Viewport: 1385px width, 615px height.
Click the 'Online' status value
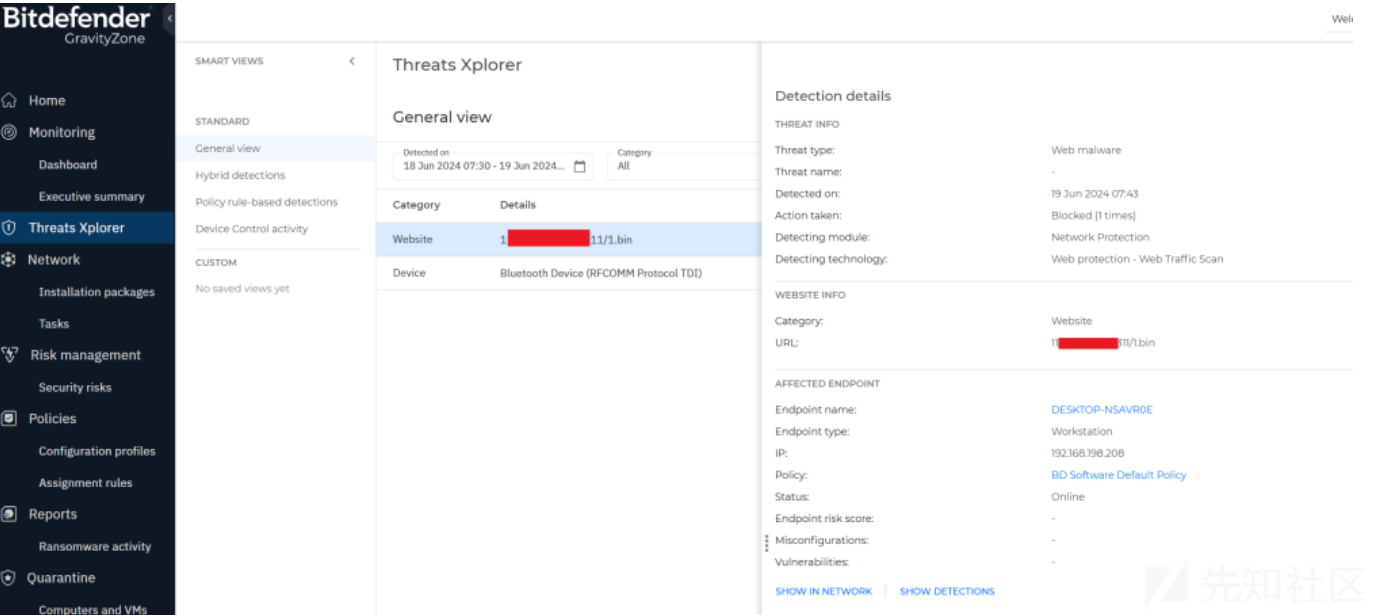click(x=1068, y=497)
